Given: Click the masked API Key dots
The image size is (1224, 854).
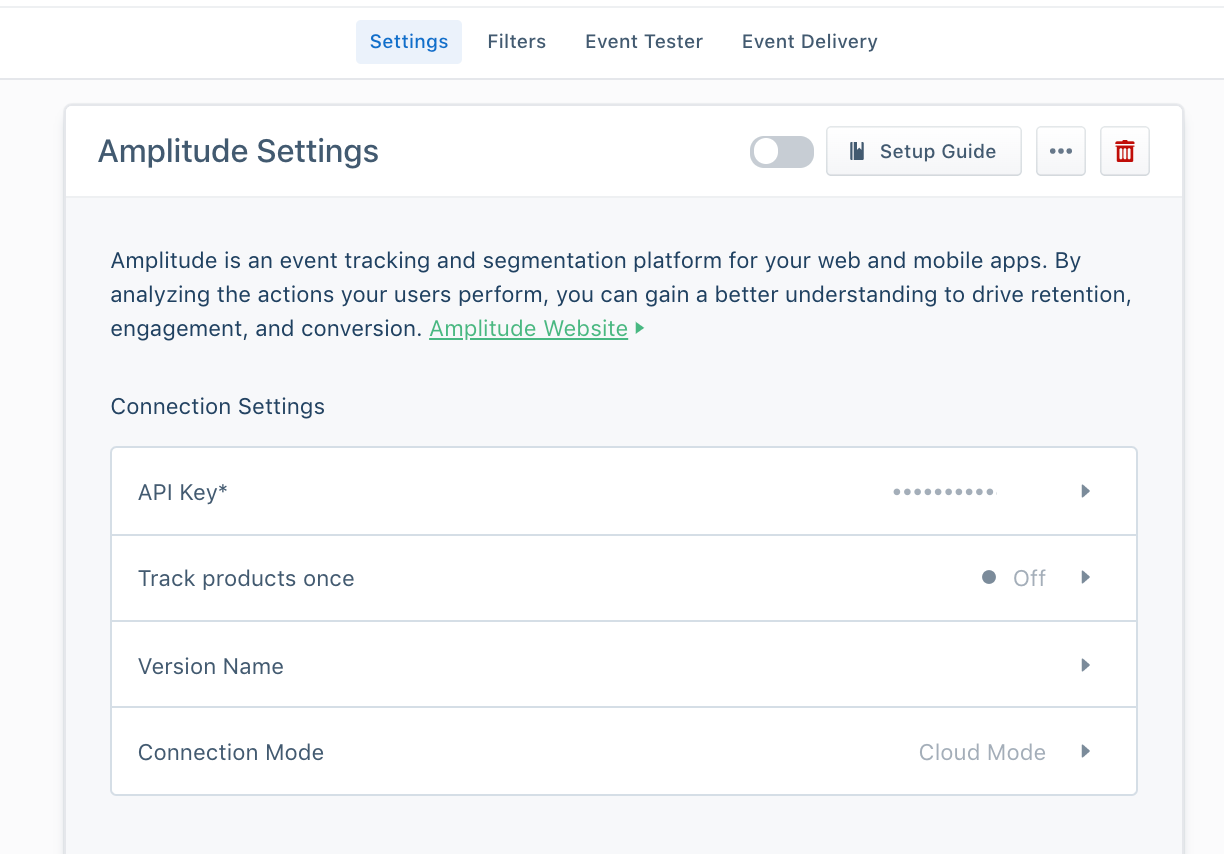Looking at the screenshot, I should click(x=942, y=491).
